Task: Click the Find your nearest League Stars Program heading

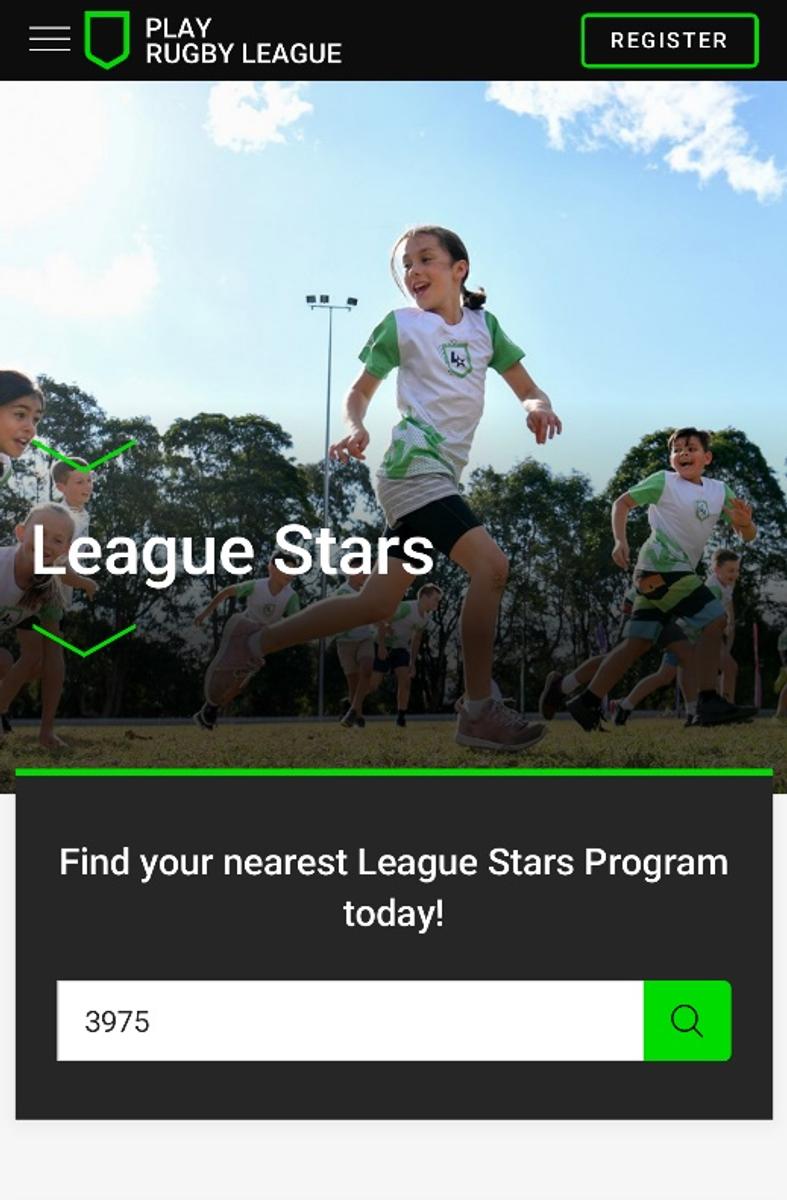Action: point(393,887)
